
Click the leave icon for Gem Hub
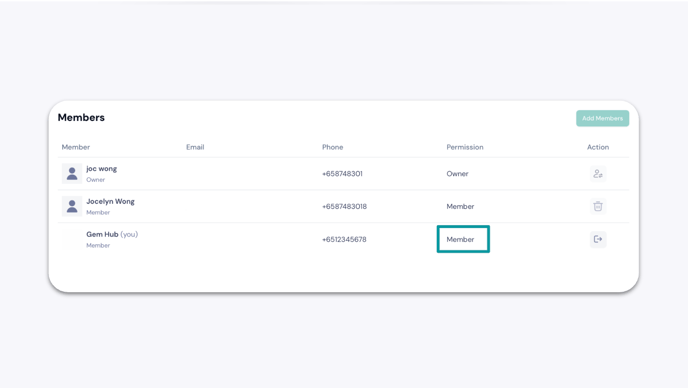(598, 239)
